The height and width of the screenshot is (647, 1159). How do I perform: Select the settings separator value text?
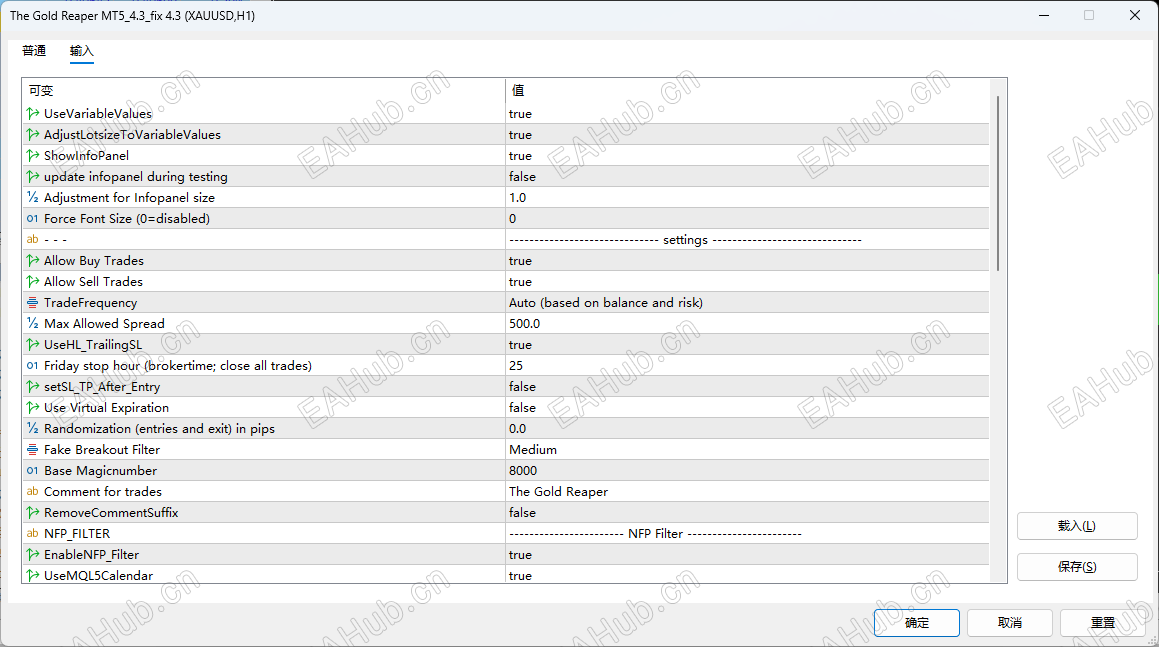coord(685,240)
